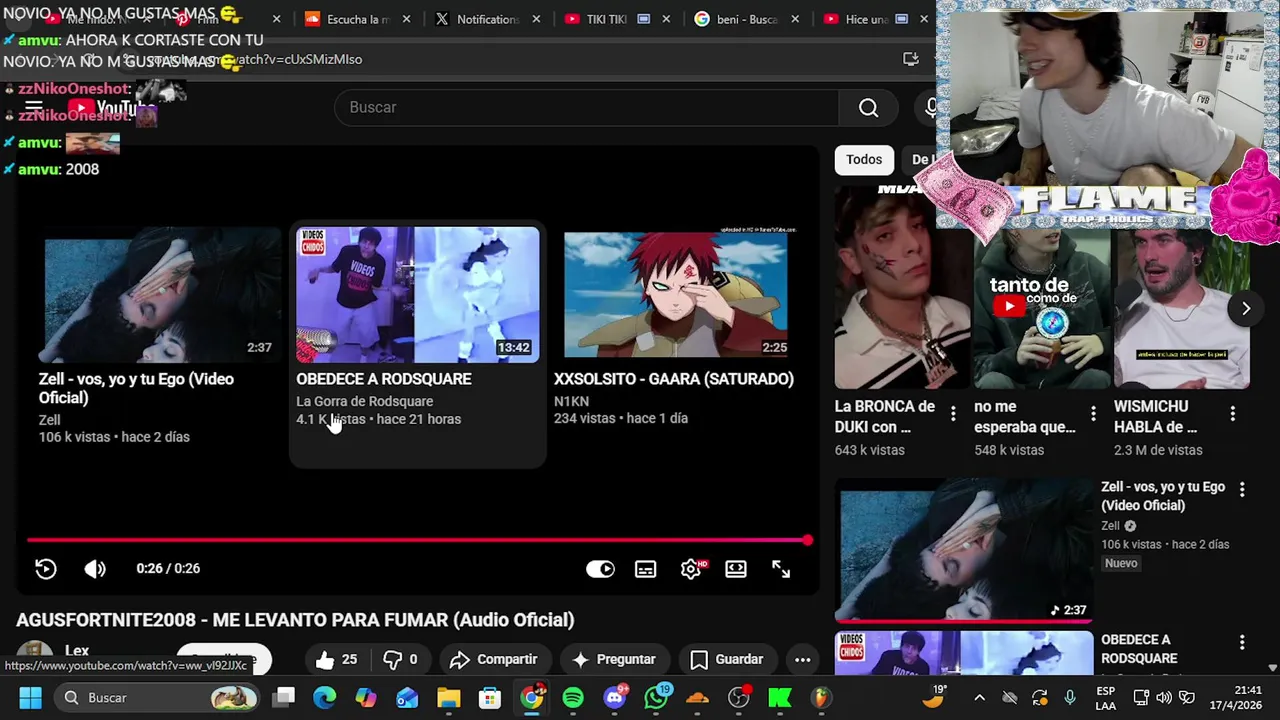Toggle the autoplay switch in the player
The width and height of the screenshot is (1280, 720).
(x=600, y=569)
